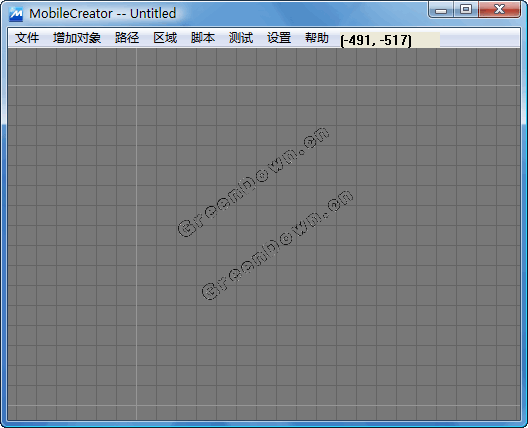Maximize the MobileCreator window
This screenshot has width=528, height=428.
(466, 10)
